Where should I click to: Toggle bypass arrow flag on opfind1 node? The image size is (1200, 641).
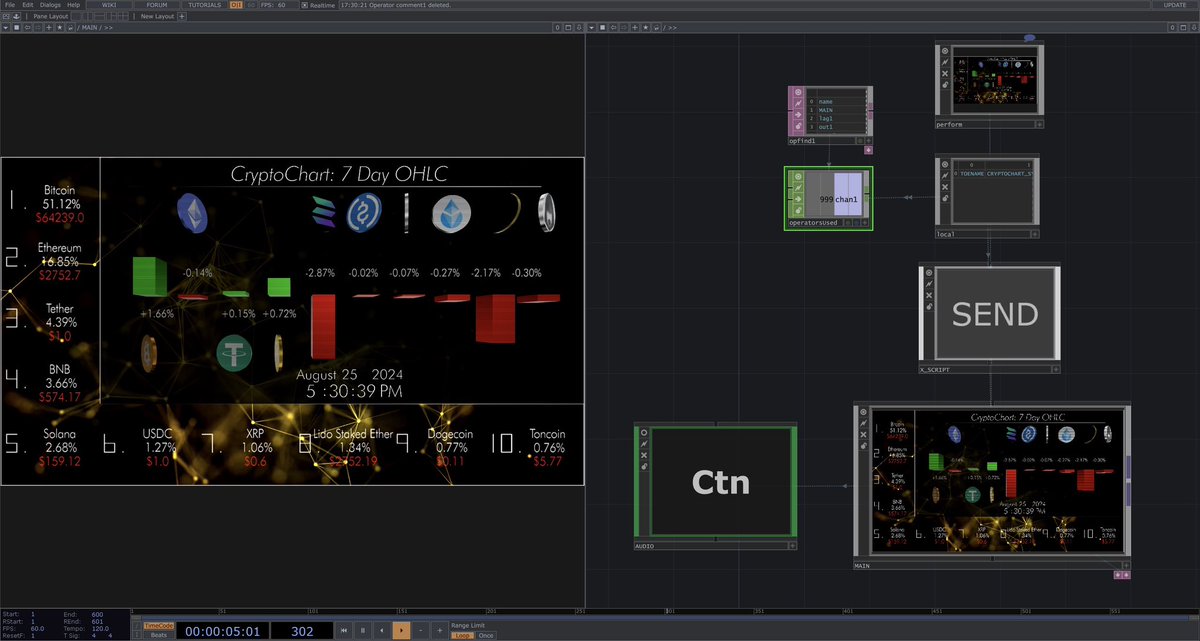pyautogui.click(x=798, y=116)
